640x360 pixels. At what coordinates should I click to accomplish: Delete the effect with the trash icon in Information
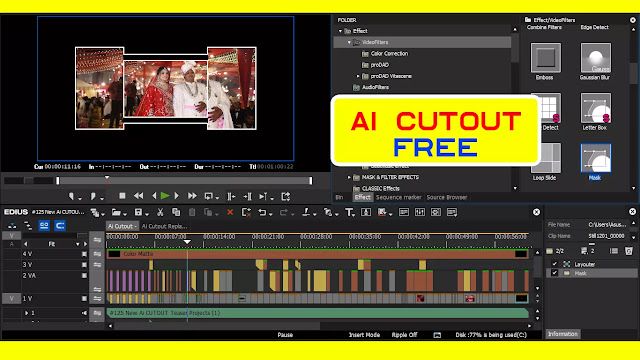pyautogui.click(x=629, y=251)
